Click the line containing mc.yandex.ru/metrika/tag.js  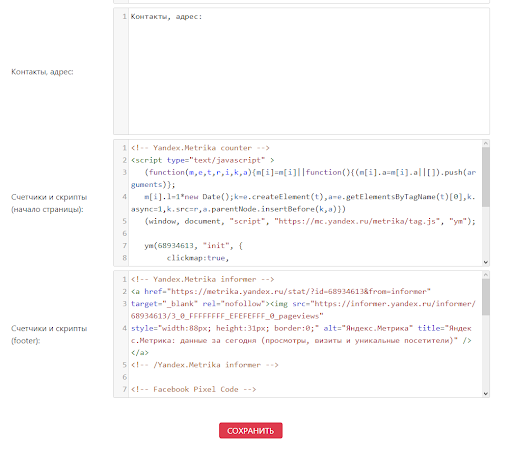(x=310, y=221)
